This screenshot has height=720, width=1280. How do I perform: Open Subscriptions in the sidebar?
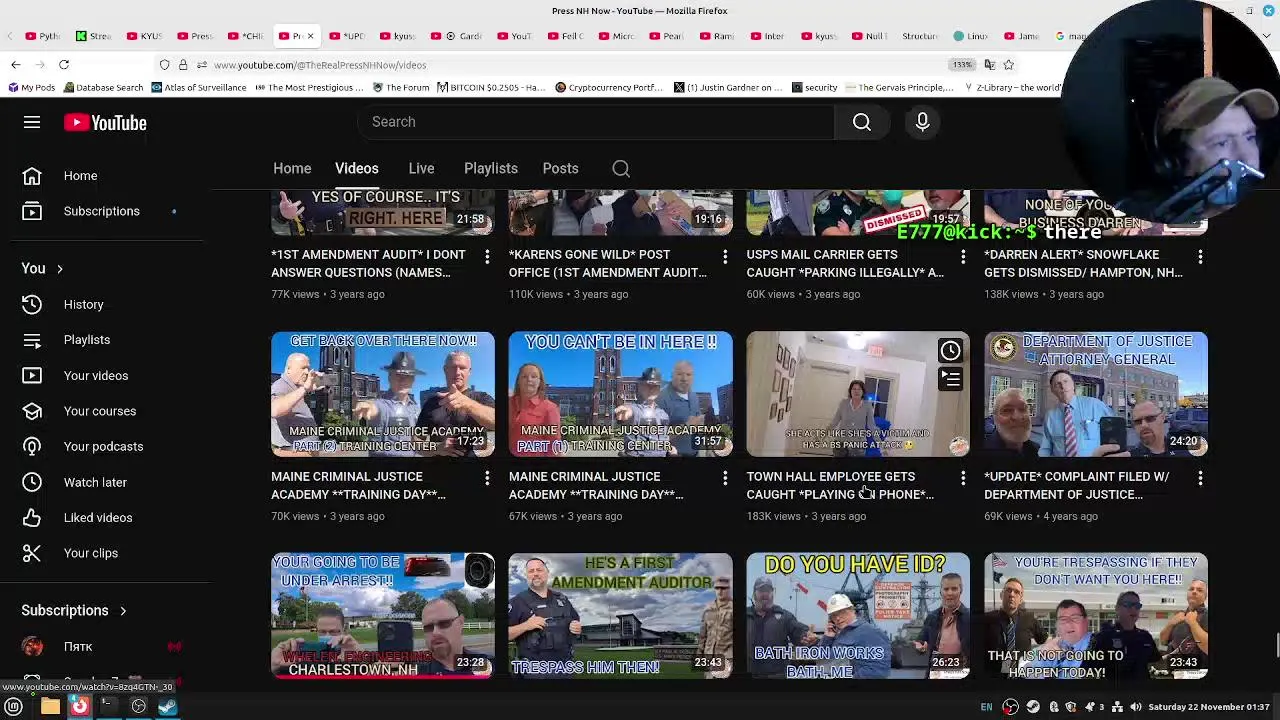tap(101, 211)
